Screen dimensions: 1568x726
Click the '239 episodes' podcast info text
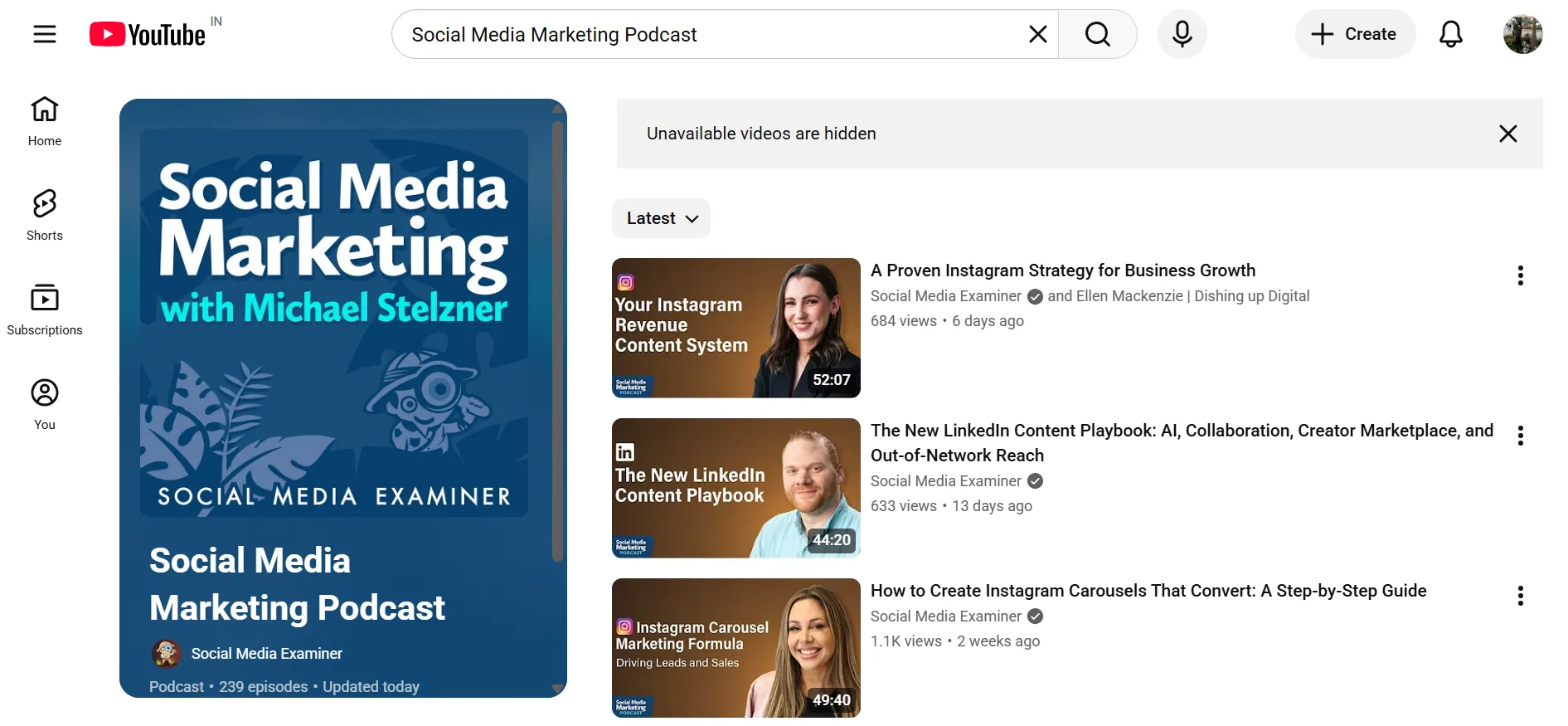pyautogui.click(x=263, y=687)
